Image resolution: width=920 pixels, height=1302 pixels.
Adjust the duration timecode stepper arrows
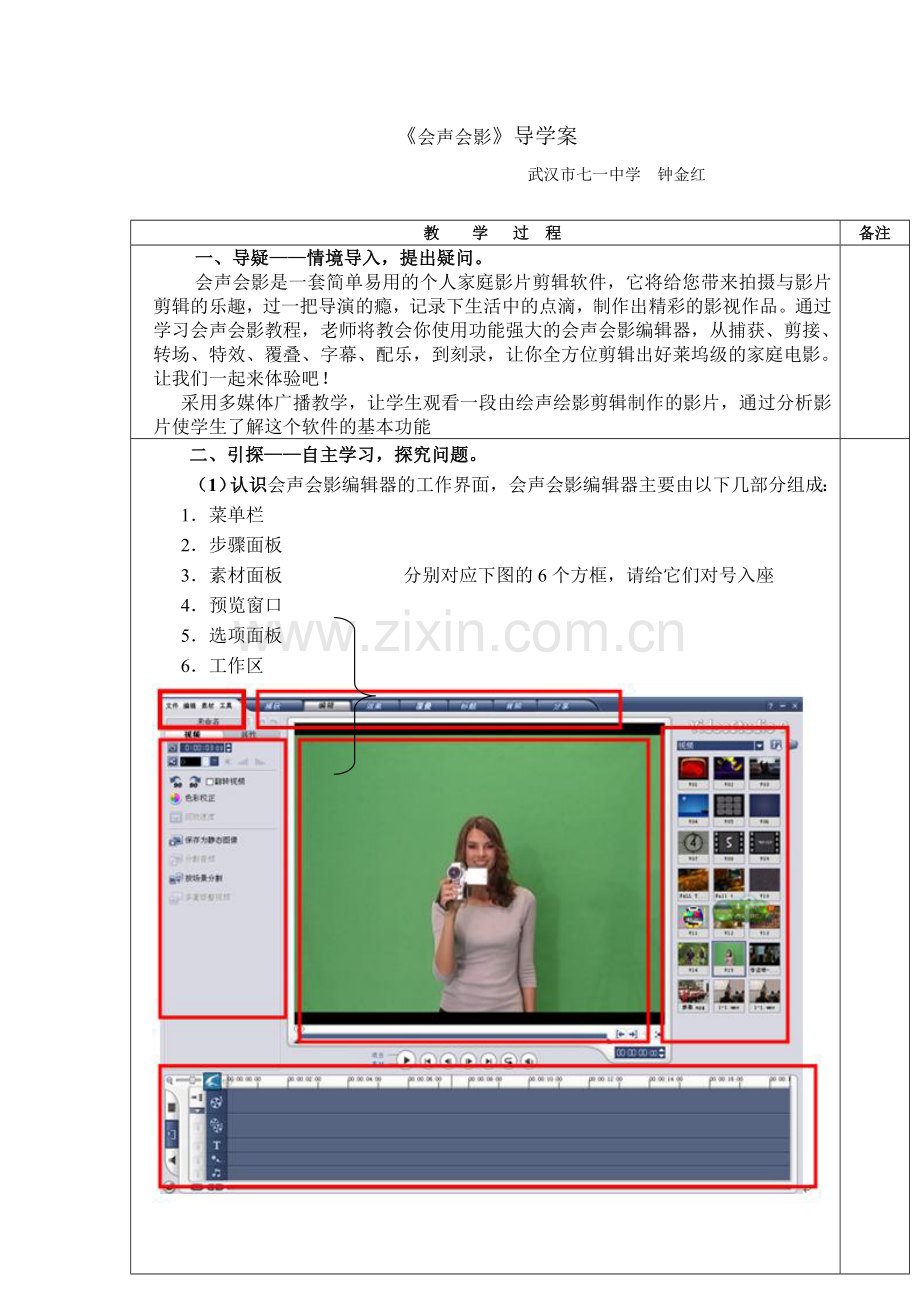tap(229, 747)
